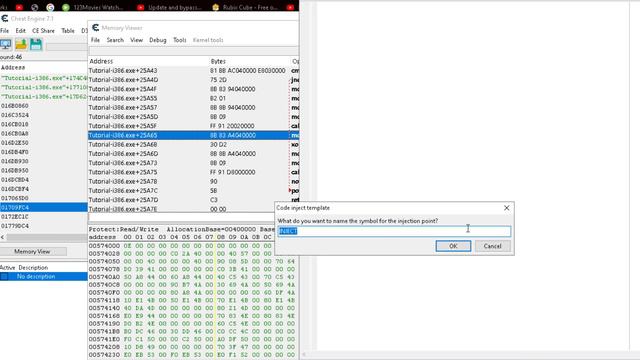Select disassembler row Tutorial-i386.exe+25A57
This screenshot has width=640, height=360.
(193, 107)
